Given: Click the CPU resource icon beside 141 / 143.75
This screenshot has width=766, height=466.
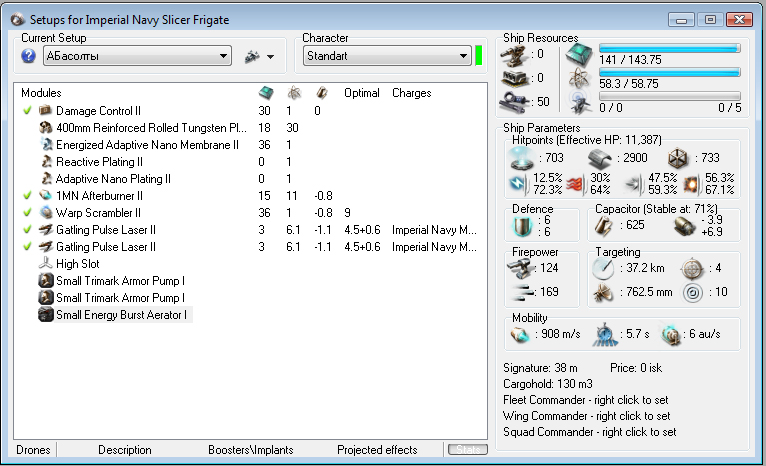Looking at the screenshot, I should [x=579, y=54].
